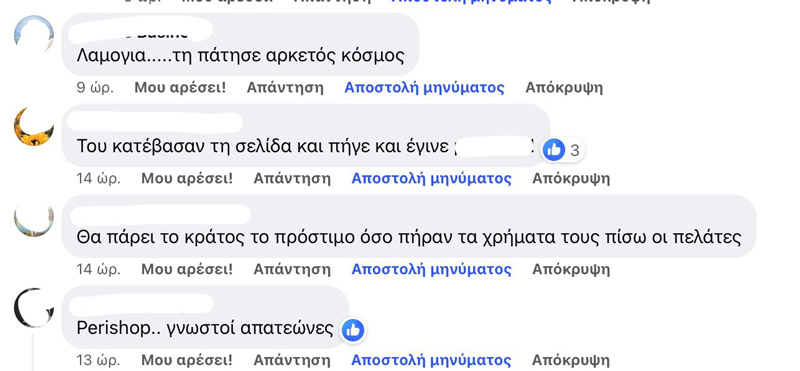Viewport: 800px width, 371px height.
Task: Open avatar beside Θα πάρει το κράτος comment
Action: click(34, 217)
